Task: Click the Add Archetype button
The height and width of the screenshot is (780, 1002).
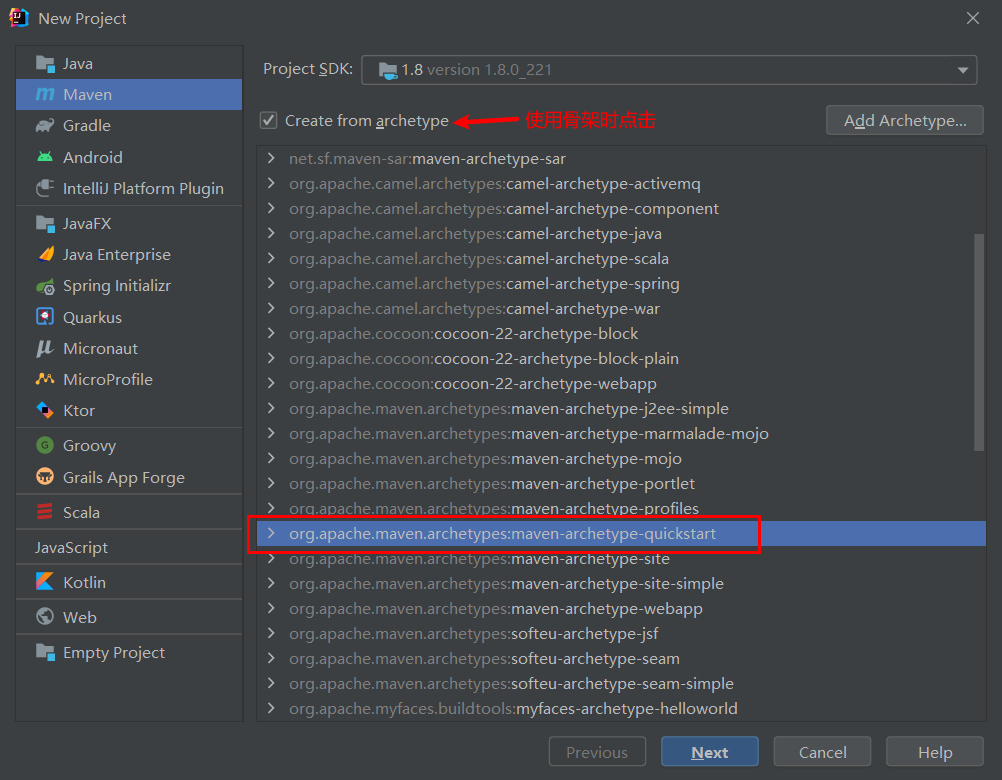Action: pyautogui.click(x=904, y=120)
